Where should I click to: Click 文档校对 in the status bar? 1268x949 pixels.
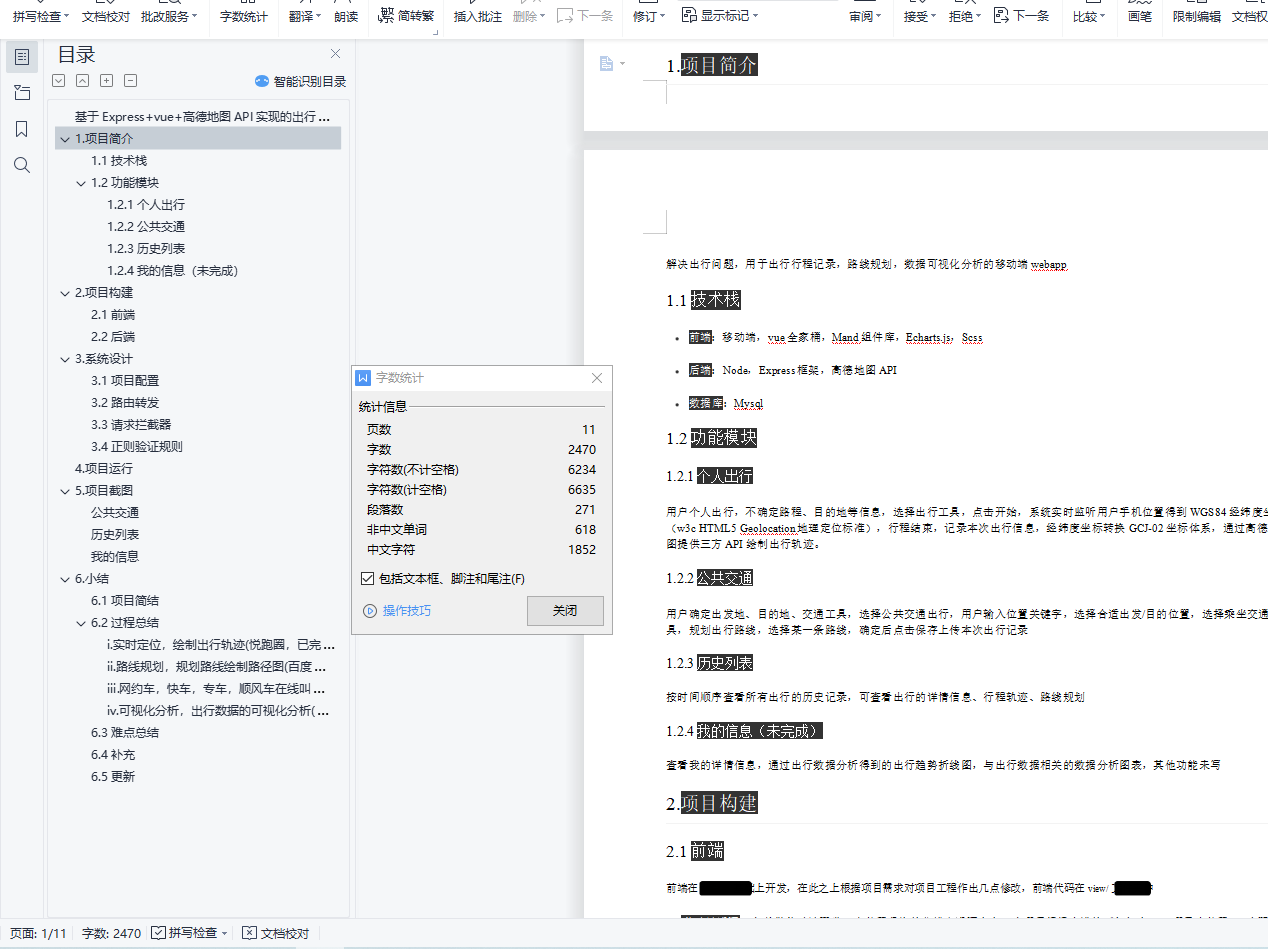(277, 933)
